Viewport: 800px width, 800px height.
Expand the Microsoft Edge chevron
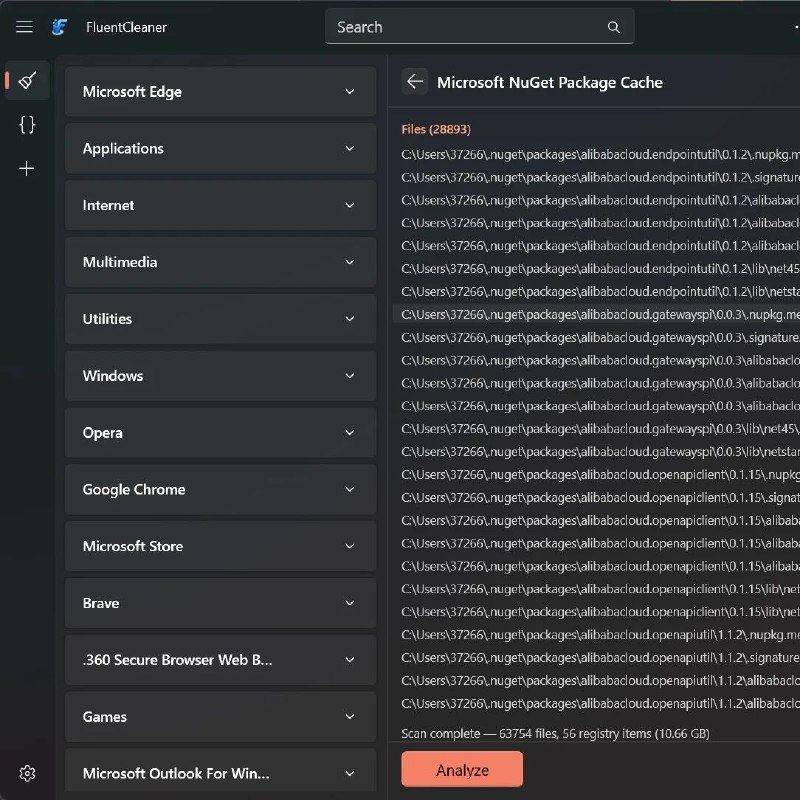pyautogui.click(x=349, y=91)
